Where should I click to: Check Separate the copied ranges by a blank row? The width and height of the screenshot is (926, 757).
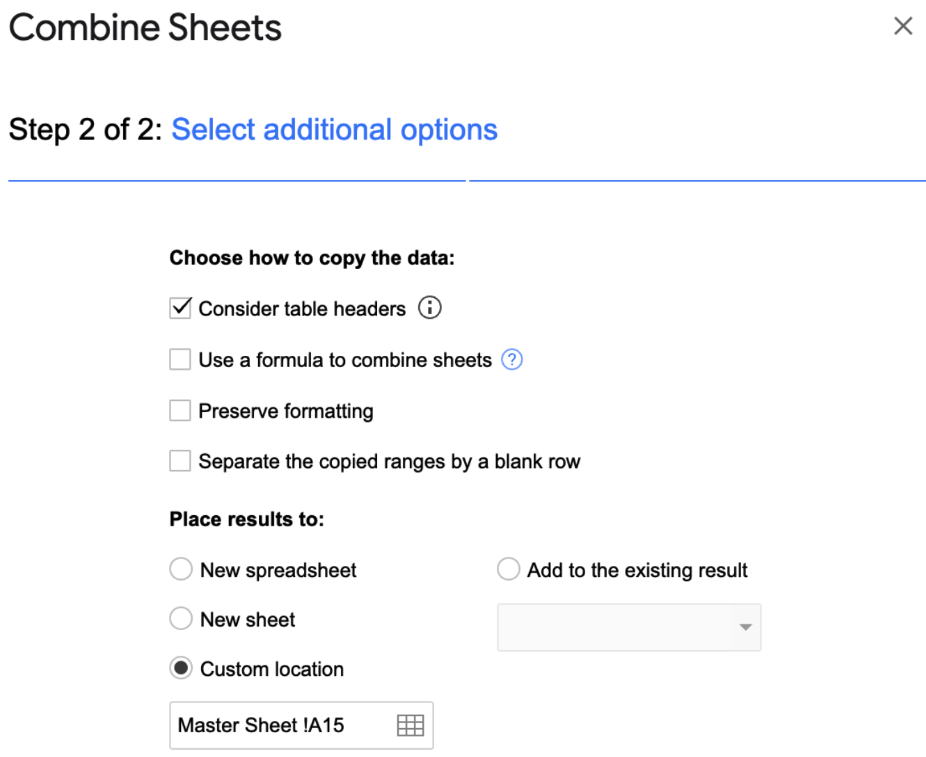[x=180, y=461]
